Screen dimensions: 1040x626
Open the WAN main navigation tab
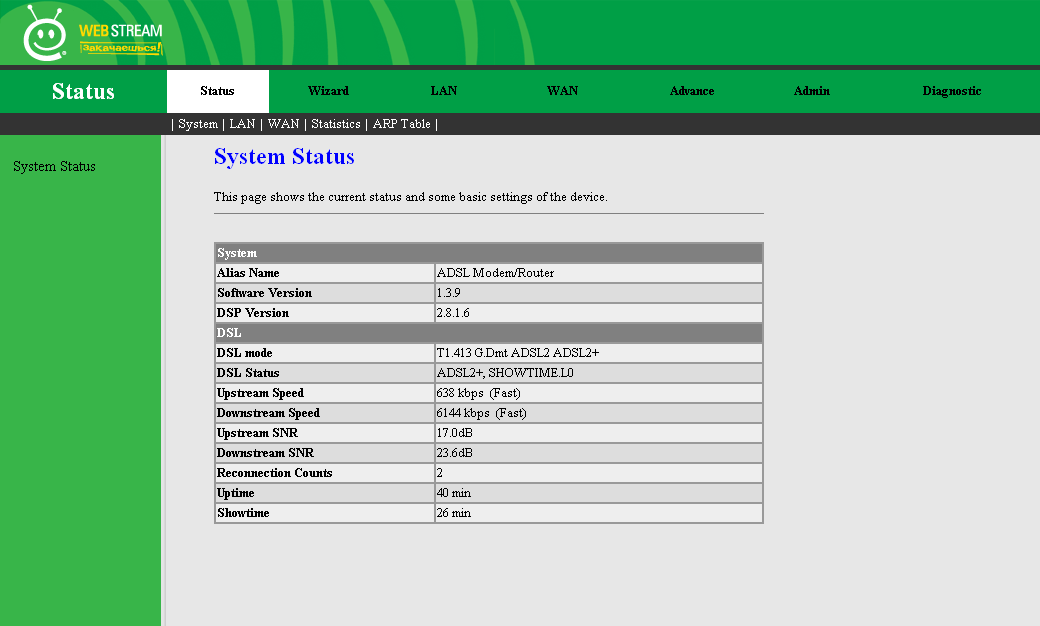pos(562,91)
